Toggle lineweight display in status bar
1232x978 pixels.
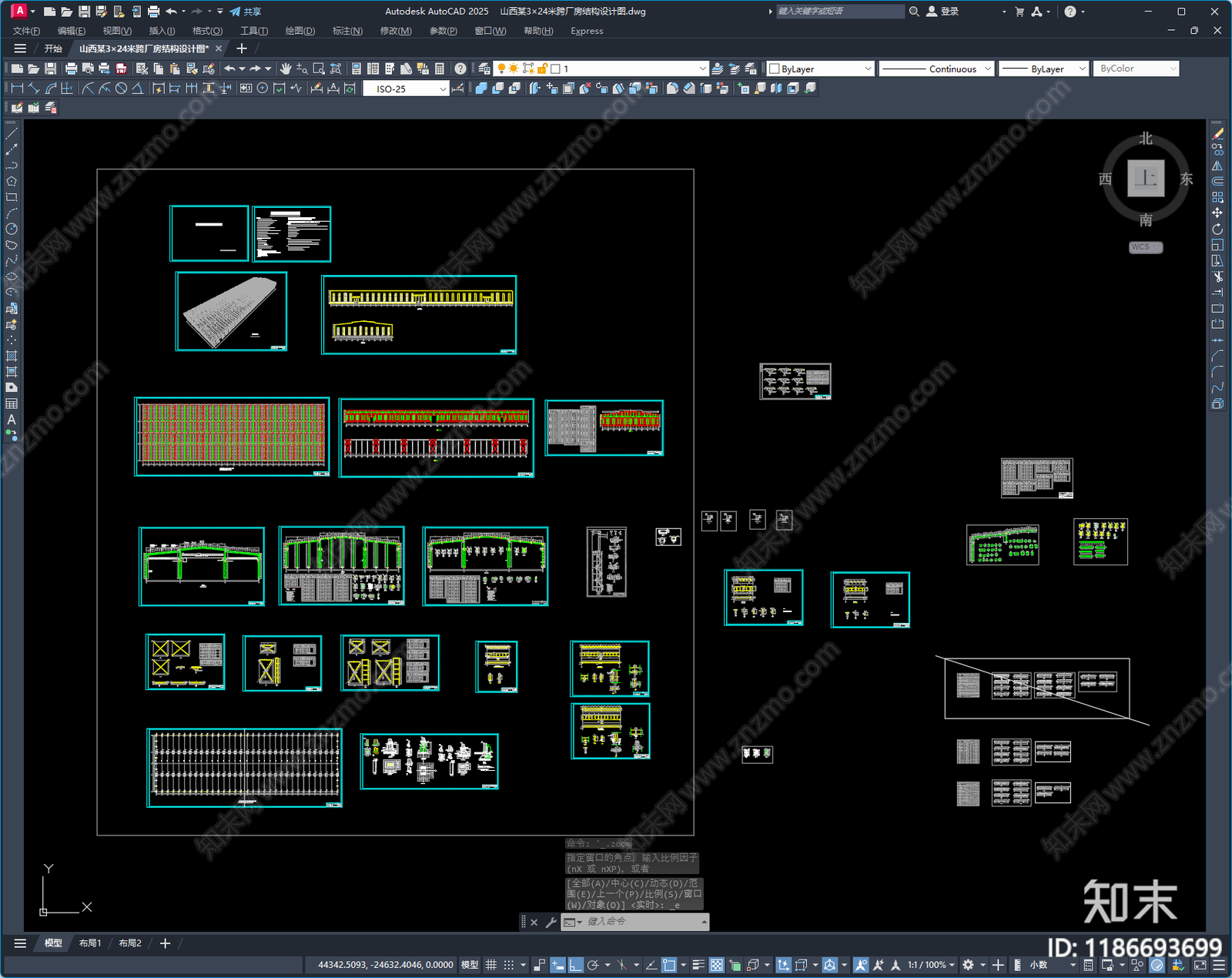tap(698, 965)
